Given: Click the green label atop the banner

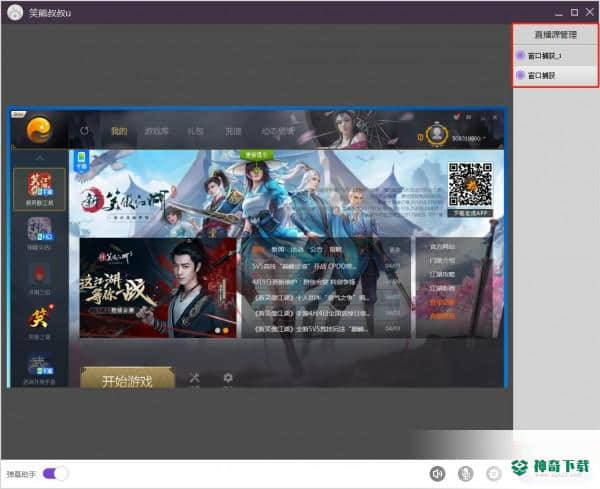Looking at the screenshot, I should click(256, 155).
